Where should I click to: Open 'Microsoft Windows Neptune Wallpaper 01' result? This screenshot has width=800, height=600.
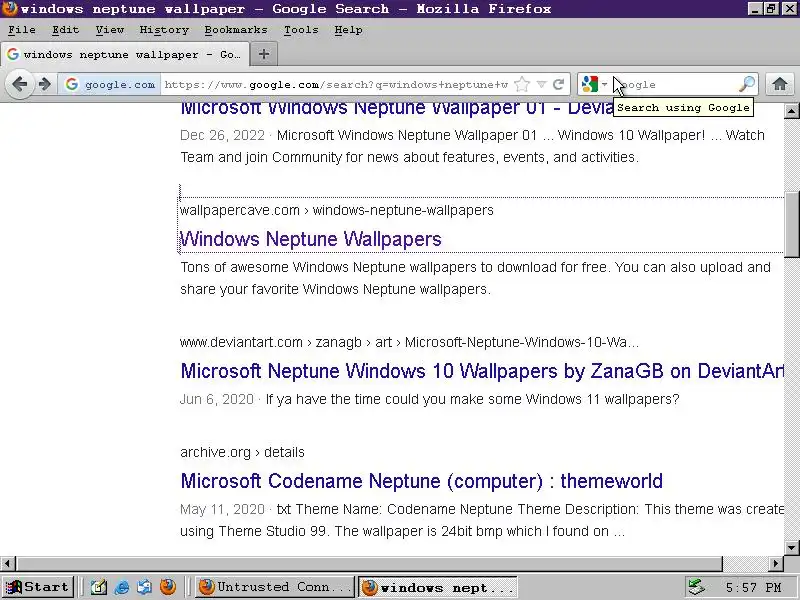click(x=397, y=108)
